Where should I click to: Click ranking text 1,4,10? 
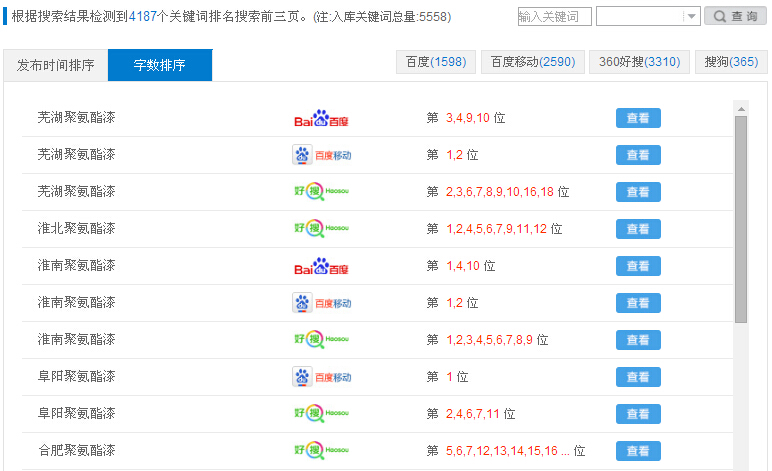(x=463, y=266)
